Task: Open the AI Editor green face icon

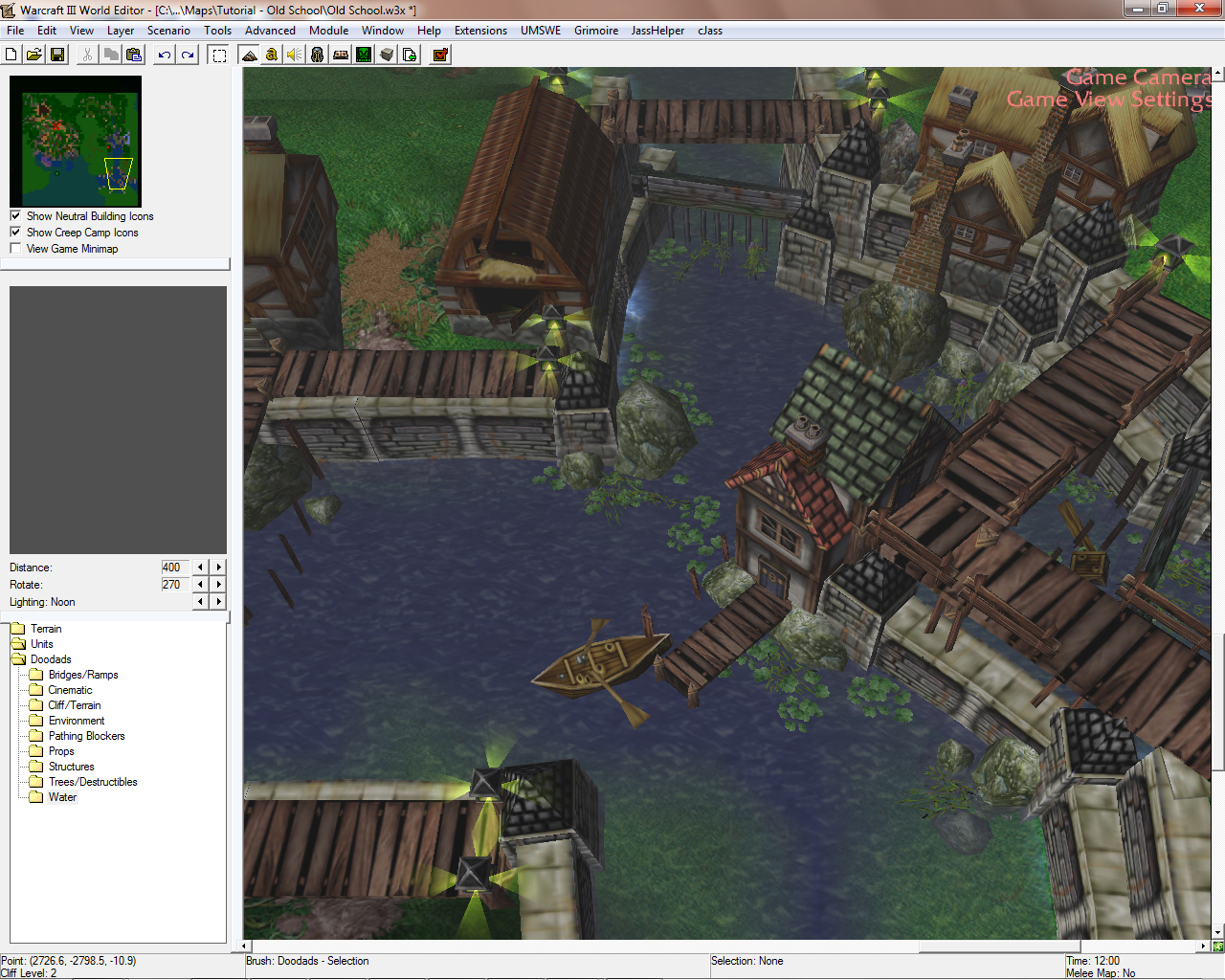Action: tap(364, 55)
